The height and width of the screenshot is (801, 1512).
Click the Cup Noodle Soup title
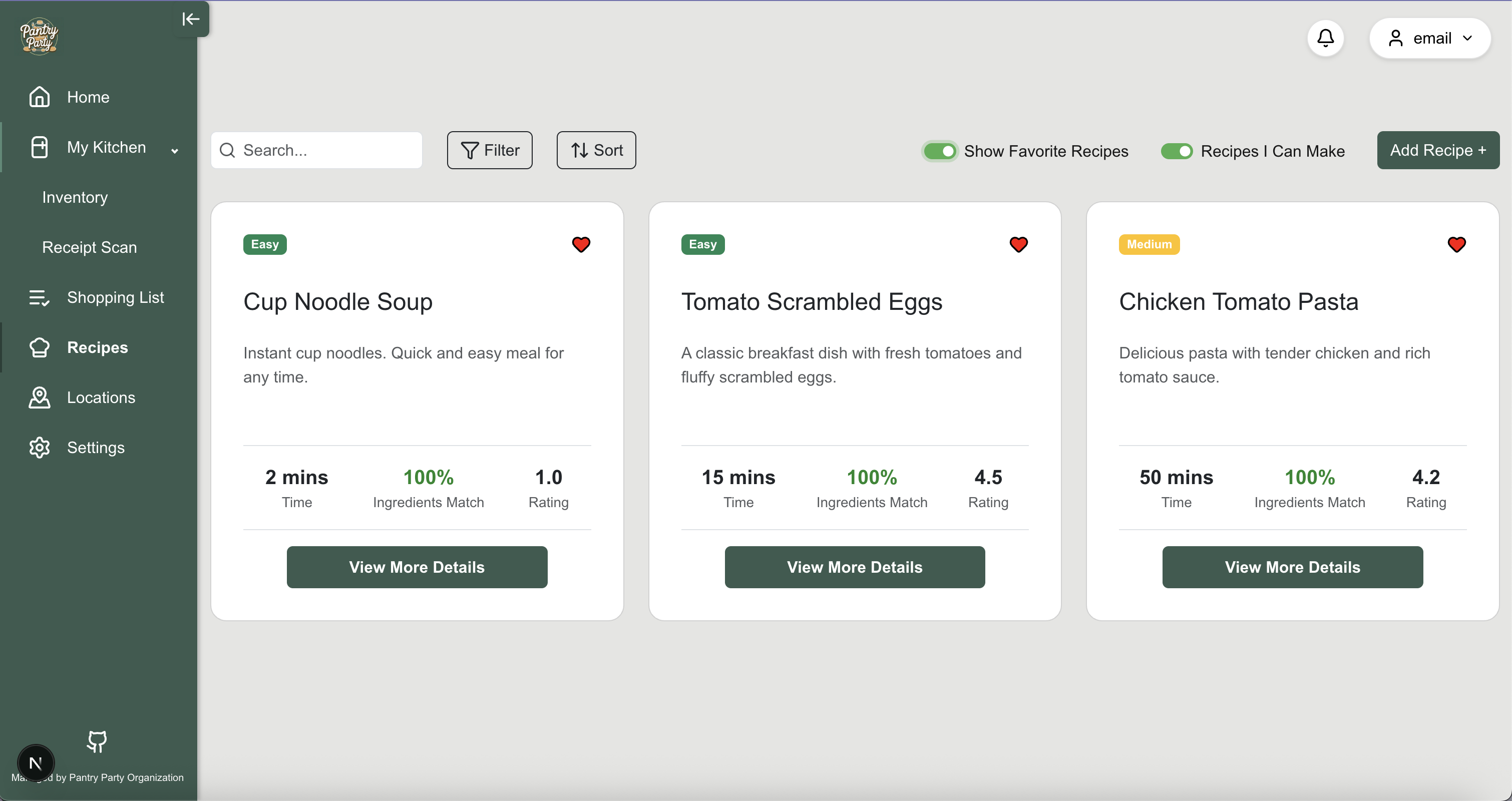click(338, 301)
